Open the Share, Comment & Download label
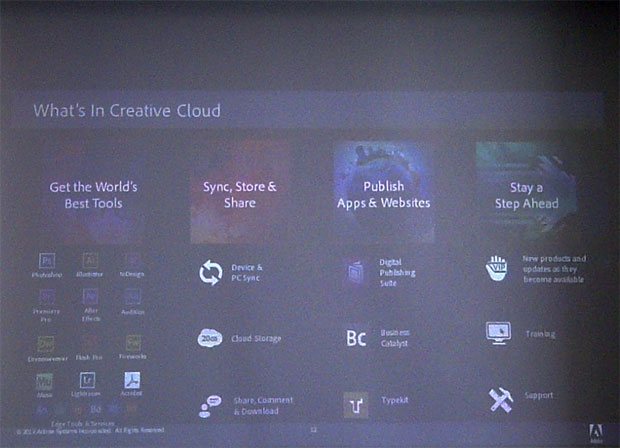 tap(256, 405)
